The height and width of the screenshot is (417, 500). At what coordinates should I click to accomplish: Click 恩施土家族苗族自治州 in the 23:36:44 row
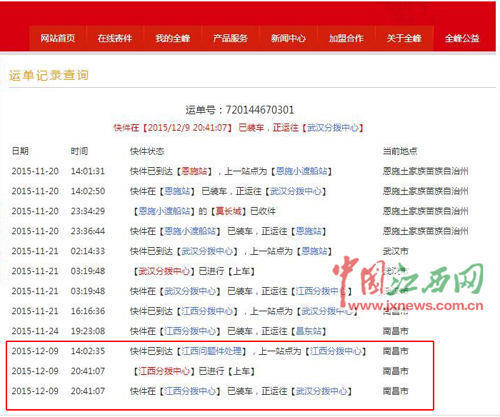click(x=425, y=231)
